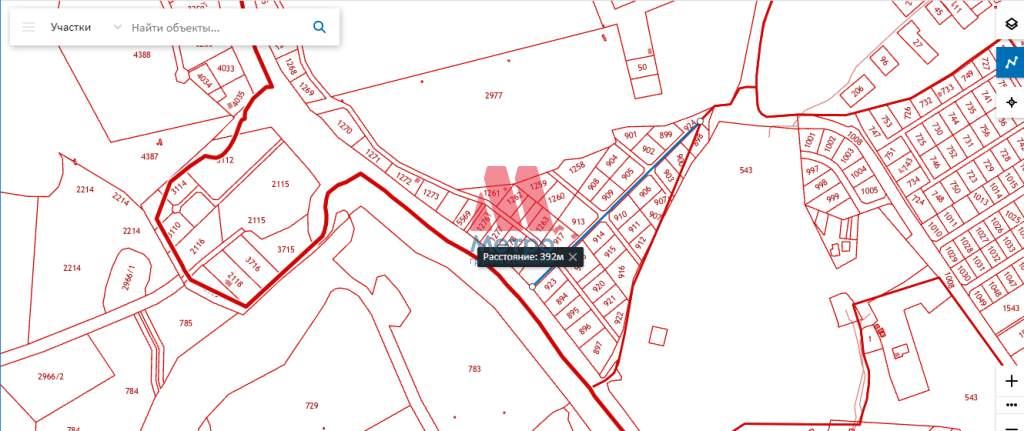Select parcel 729 on the map
Image resolution: width=1024 pixels, height=431 pixels.
click(312, 406)
